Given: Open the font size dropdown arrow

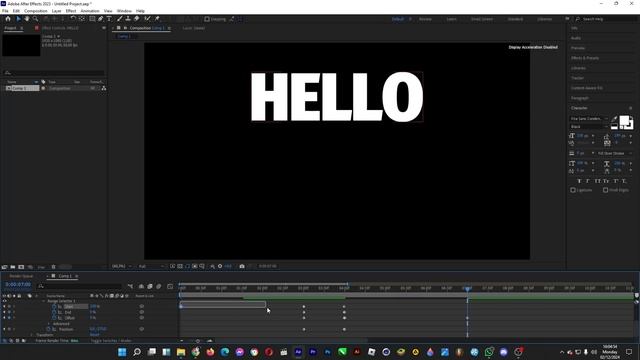Looking at the screenshot, I should click(593, 136).
